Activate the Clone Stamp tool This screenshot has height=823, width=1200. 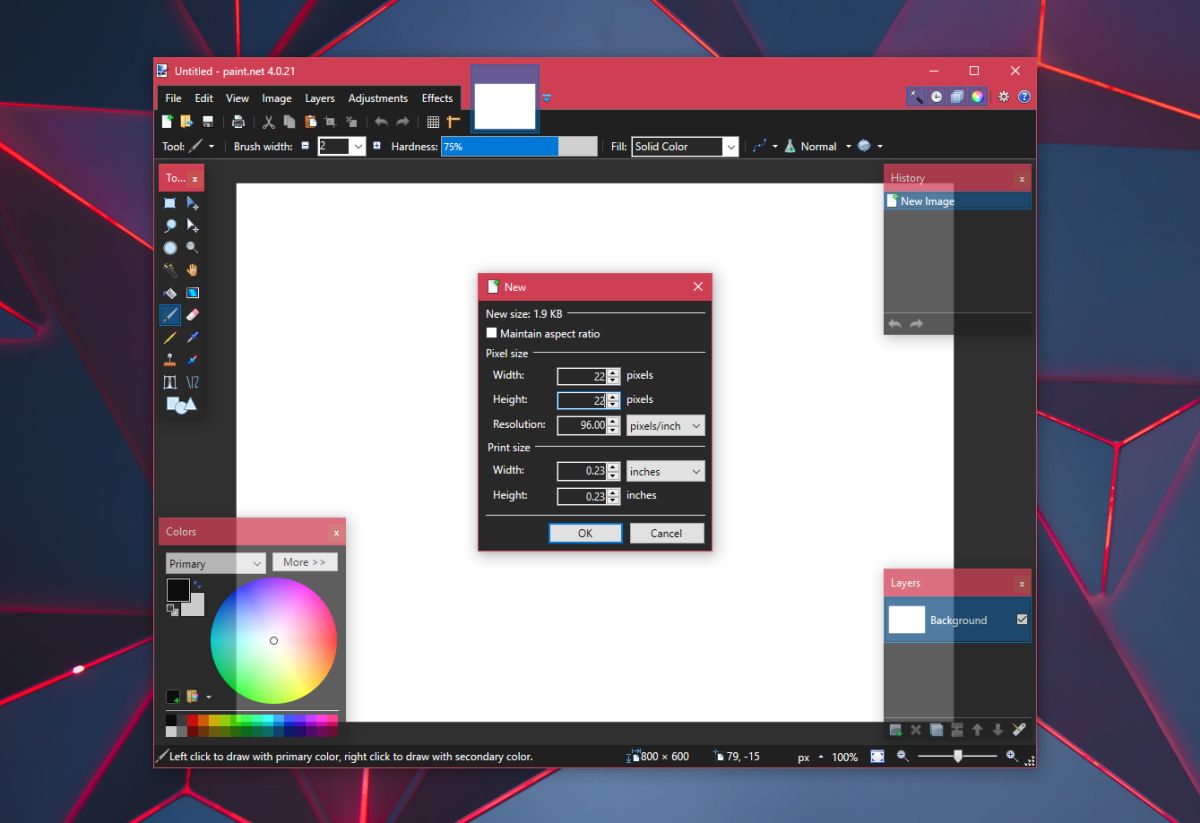point(169,359)
